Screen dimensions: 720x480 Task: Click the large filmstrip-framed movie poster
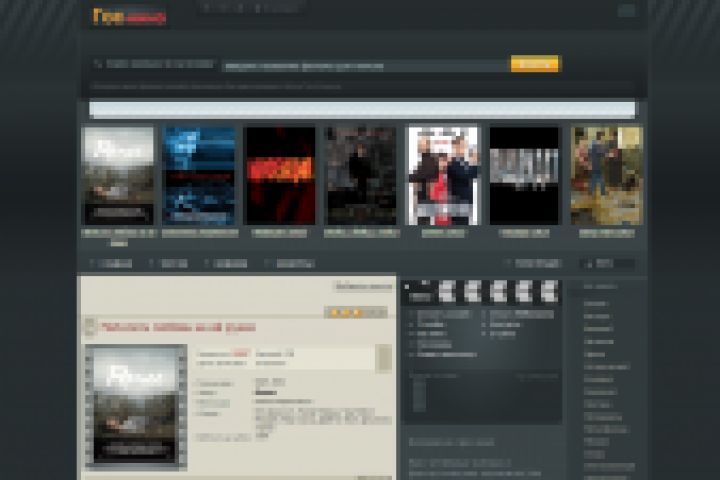136,406
